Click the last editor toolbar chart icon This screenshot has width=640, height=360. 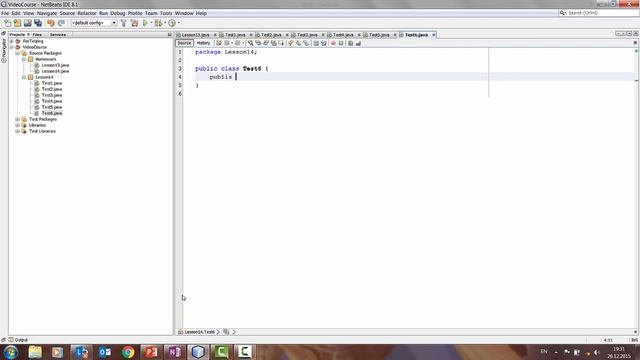(x=358, y=43)
